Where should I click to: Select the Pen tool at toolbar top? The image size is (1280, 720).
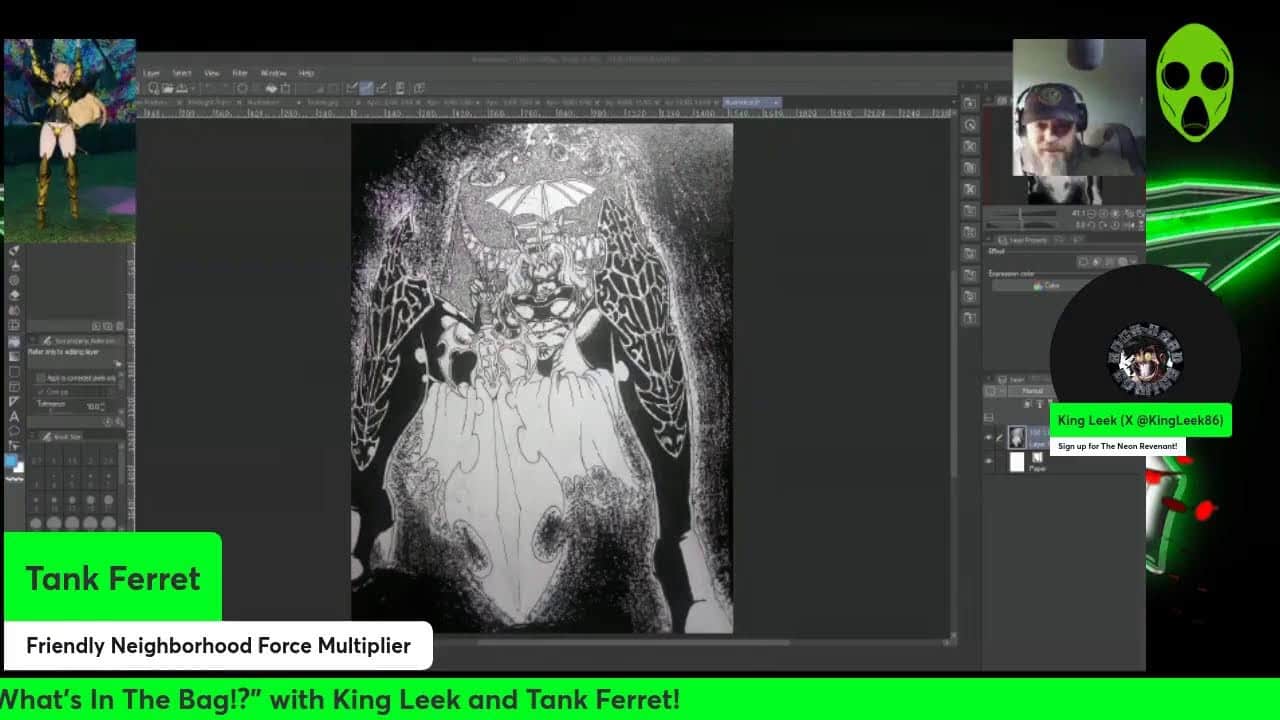[x=14, y=250]
